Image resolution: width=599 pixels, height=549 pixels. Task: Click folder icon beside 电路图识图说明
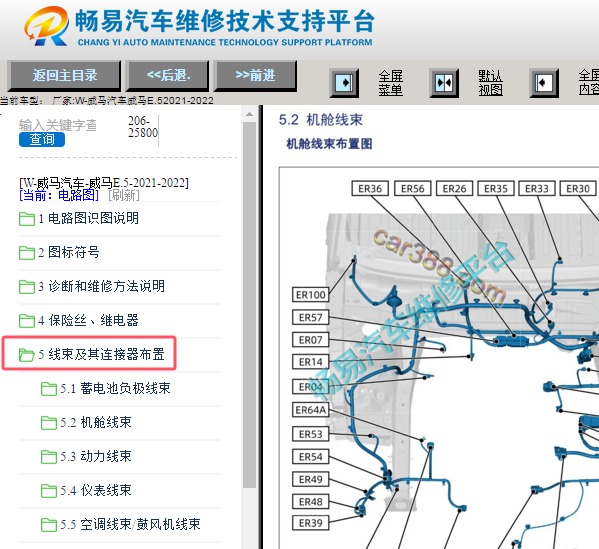click(27, 219)
